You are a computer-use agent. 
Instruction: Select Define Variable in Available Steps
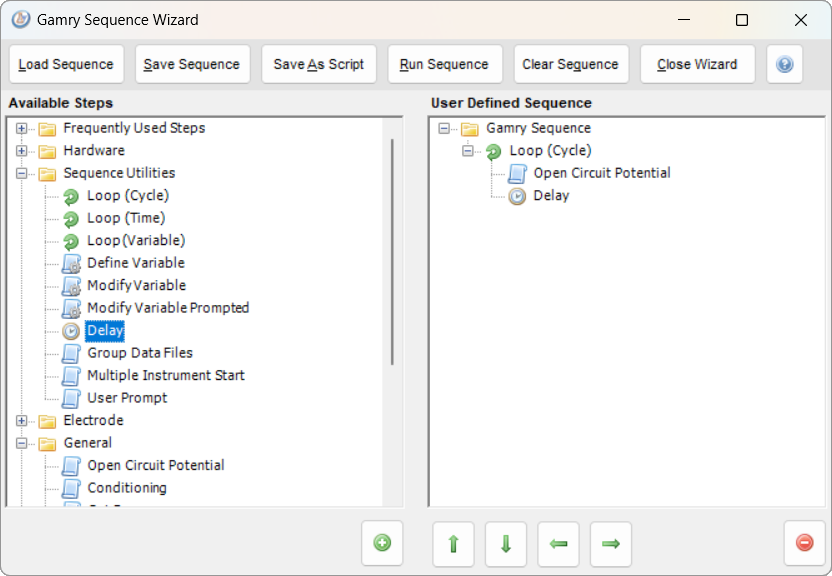pos(136,263)
